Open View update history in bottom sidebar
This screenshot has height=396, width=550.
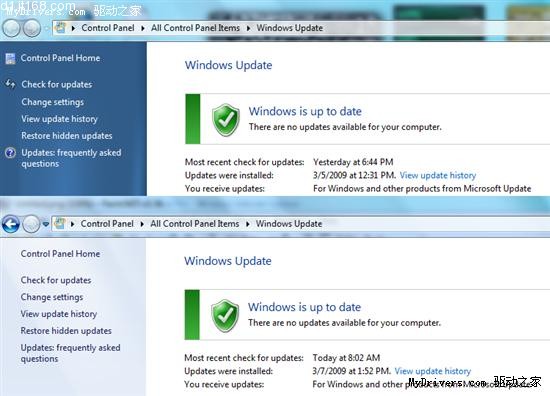click(x=59, y=314)
